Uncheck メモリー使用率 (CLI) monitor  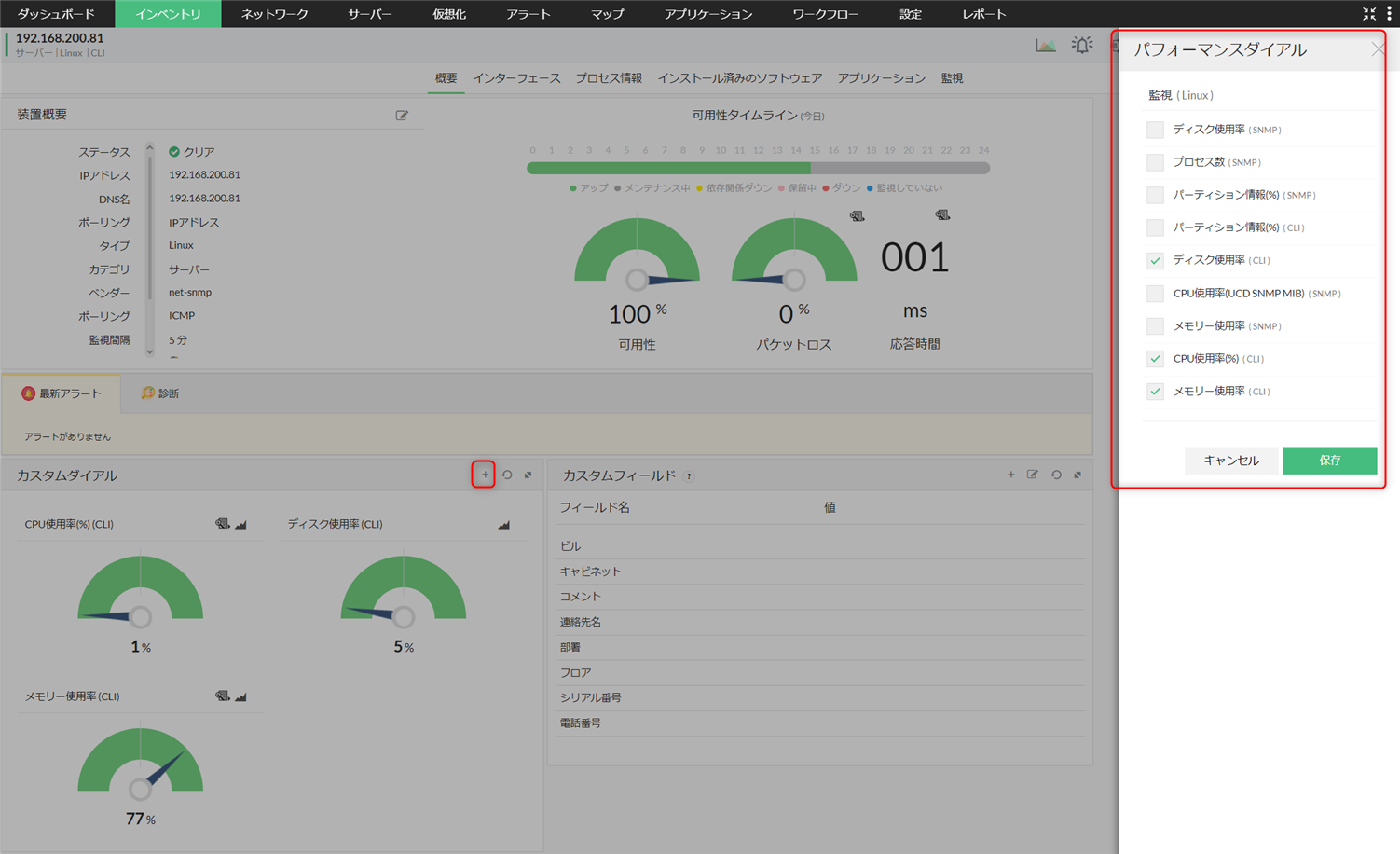click(1155, 392)
